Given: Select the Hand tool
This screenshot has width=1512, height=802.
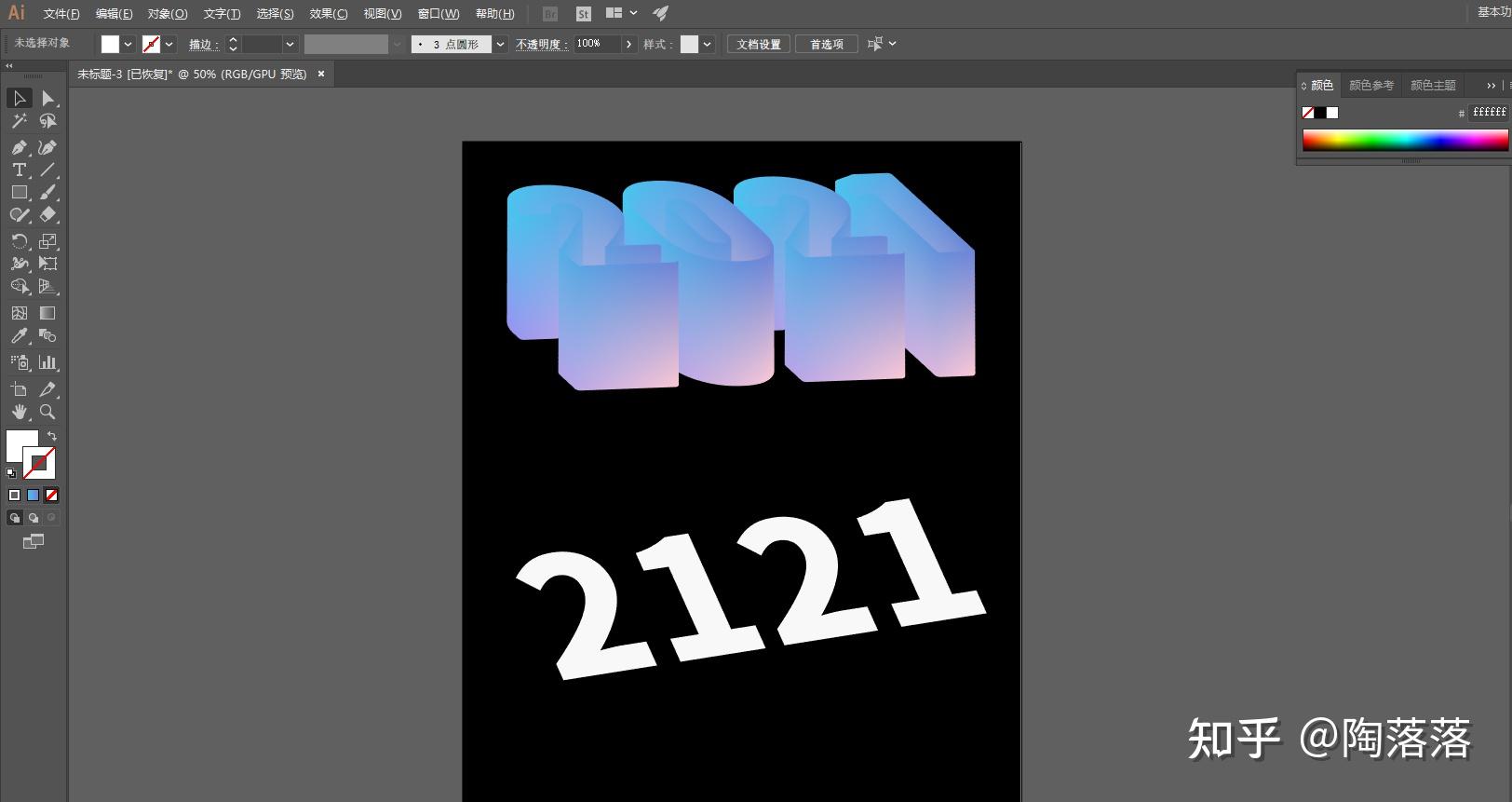Looking at the screenshot, I should [x=20, y=412].
